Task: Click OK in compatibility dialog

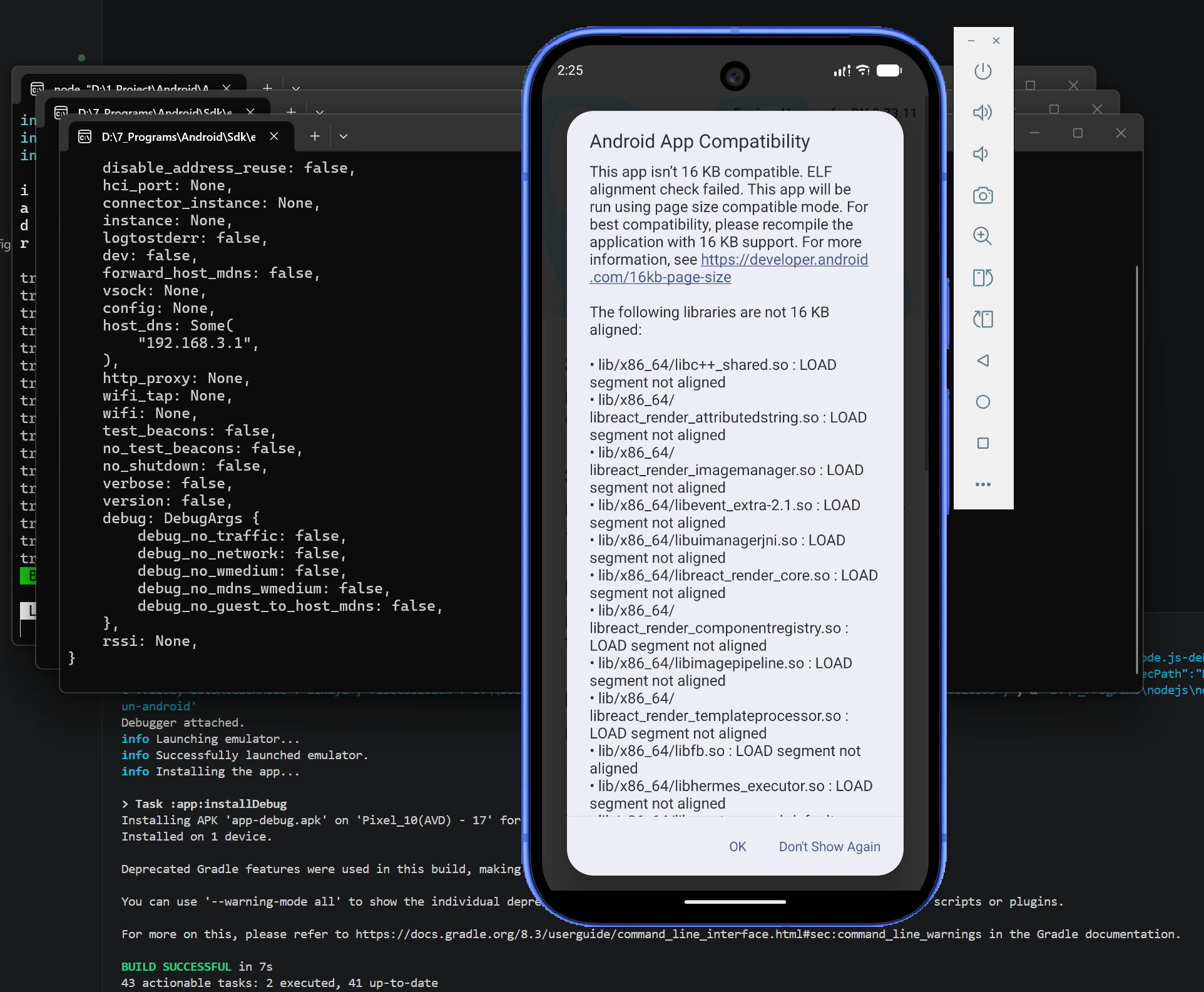Action: (737, 847)
